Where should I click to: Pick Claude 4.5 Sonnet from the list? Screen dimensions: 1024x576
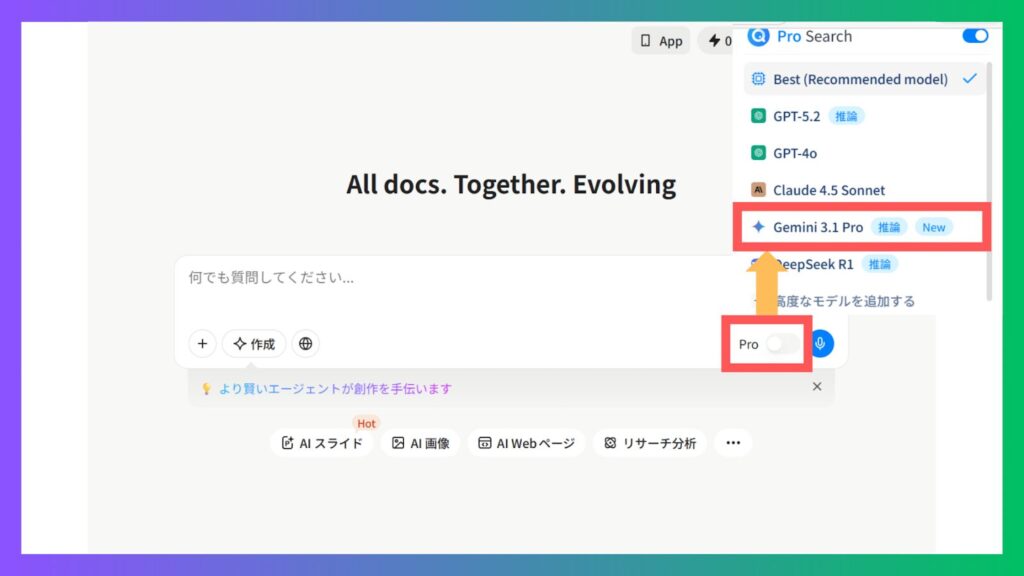coord(828,190)
